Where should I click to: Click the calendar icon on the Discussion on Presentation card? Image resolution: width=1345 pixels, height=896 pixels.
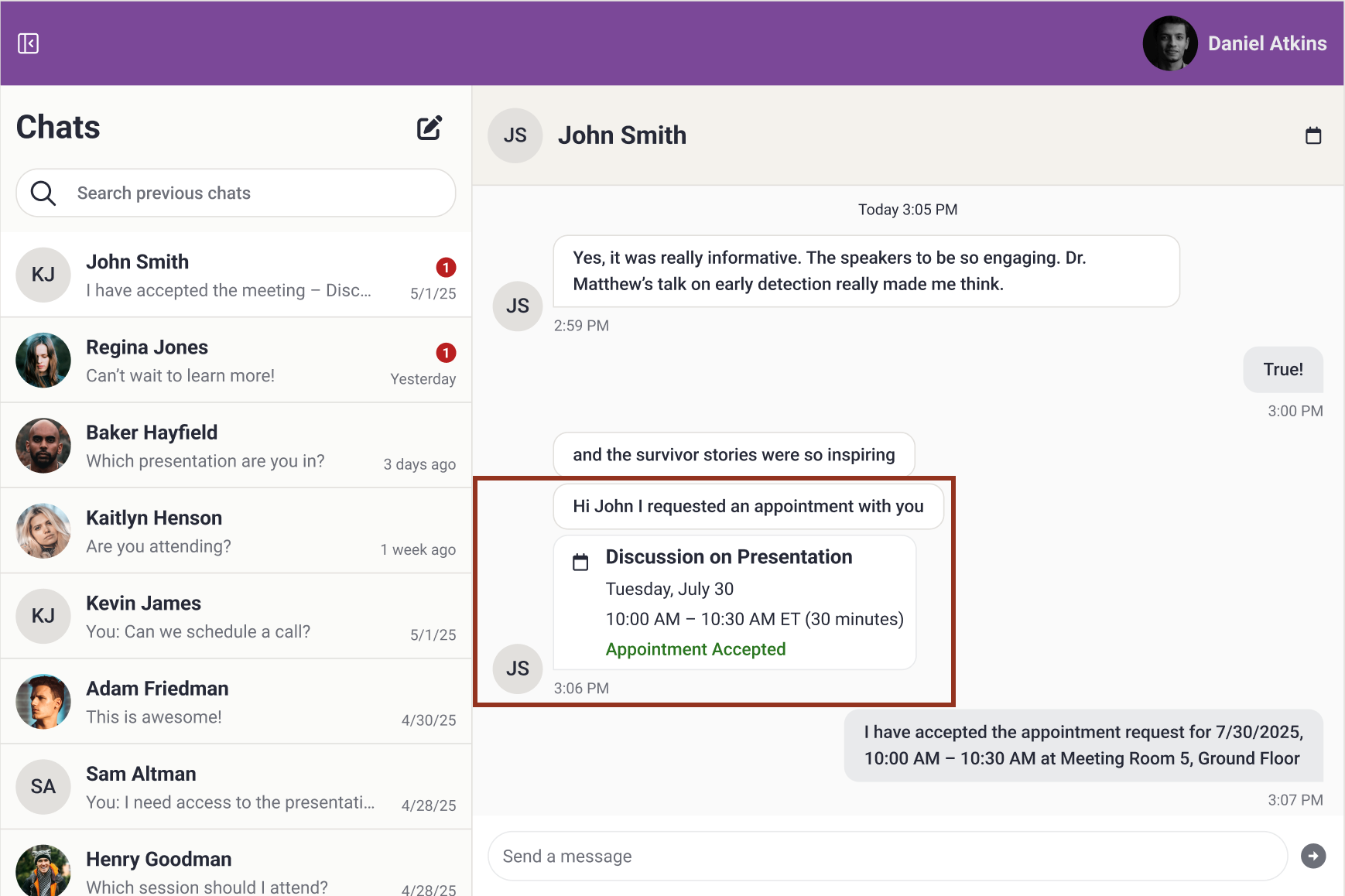tap(580, 562)
